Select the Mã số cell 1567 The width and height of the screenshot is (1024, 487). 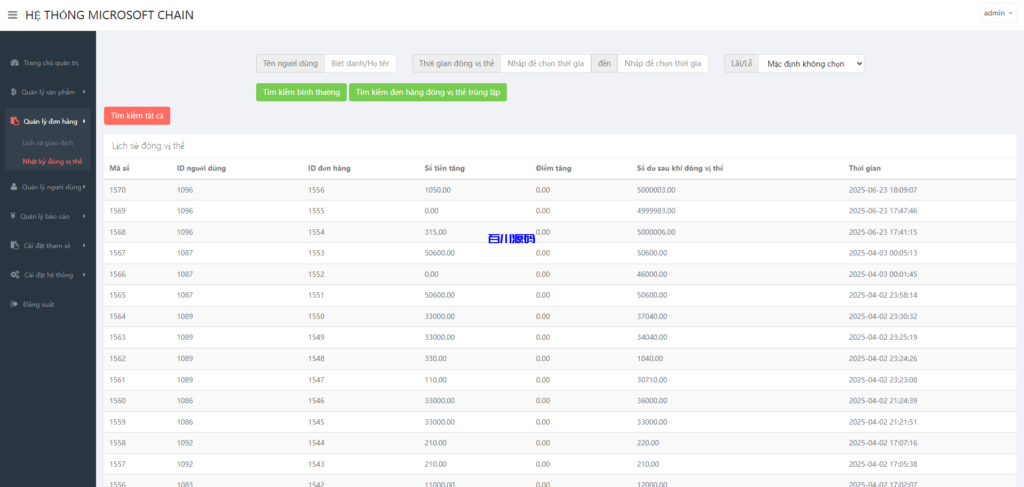pos(118,253)
